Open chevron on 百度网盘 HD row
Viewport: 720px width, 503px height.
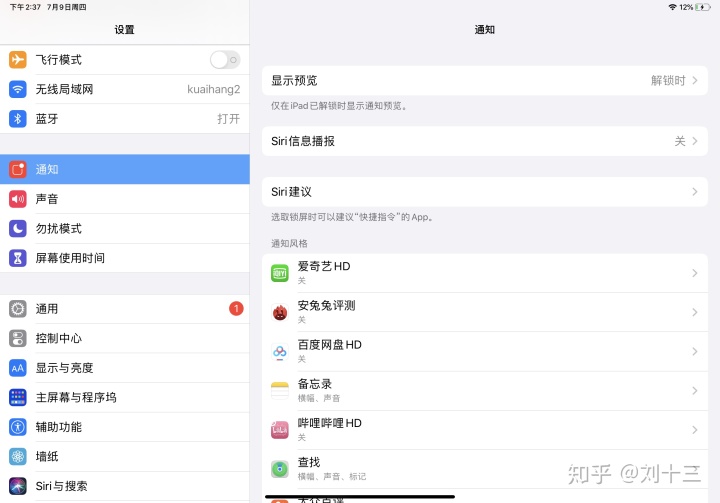point(695,352)
